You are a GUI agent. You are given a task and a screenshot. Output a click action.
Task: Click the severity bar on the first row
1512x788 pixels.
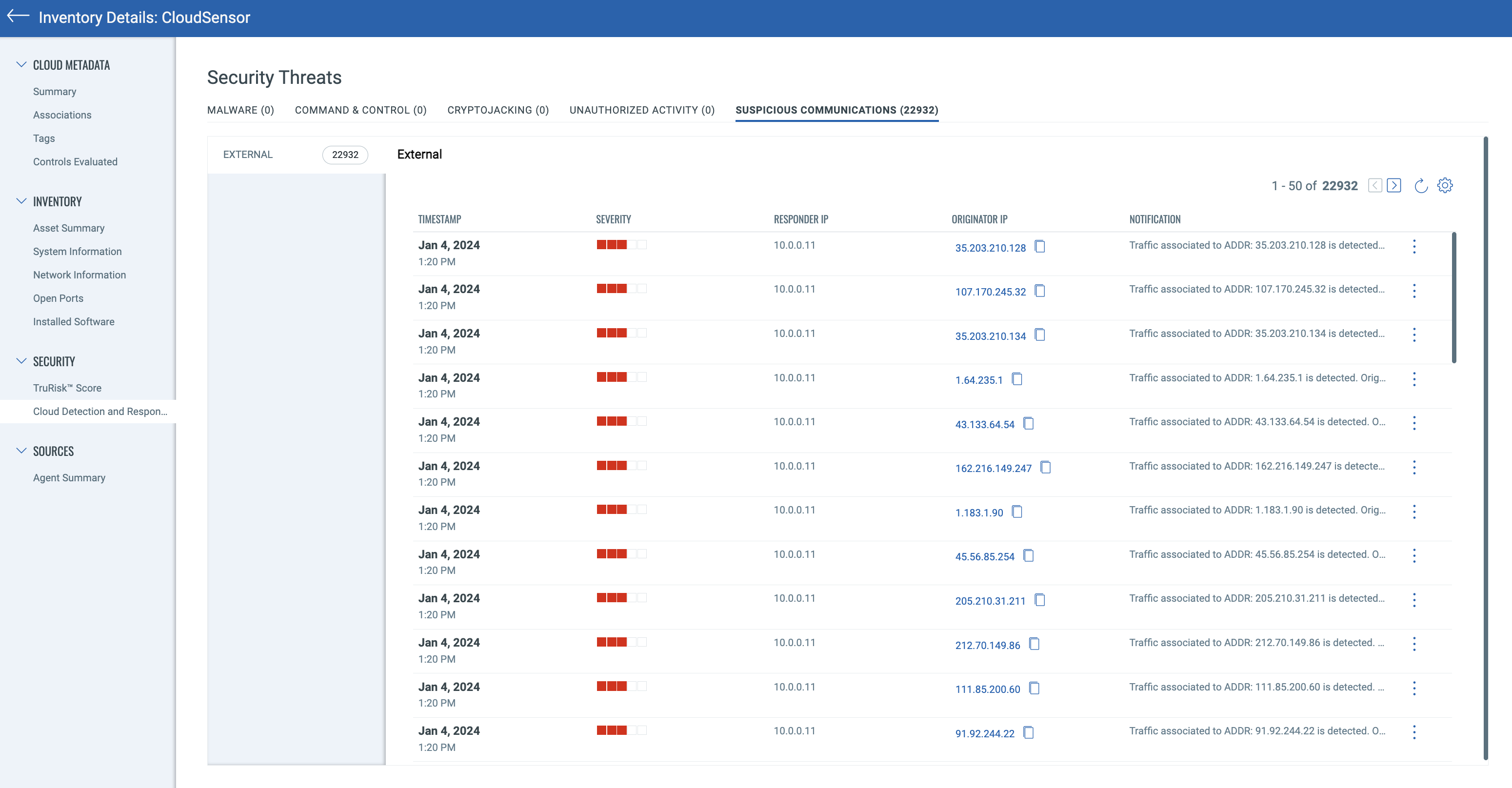(620, 245)
